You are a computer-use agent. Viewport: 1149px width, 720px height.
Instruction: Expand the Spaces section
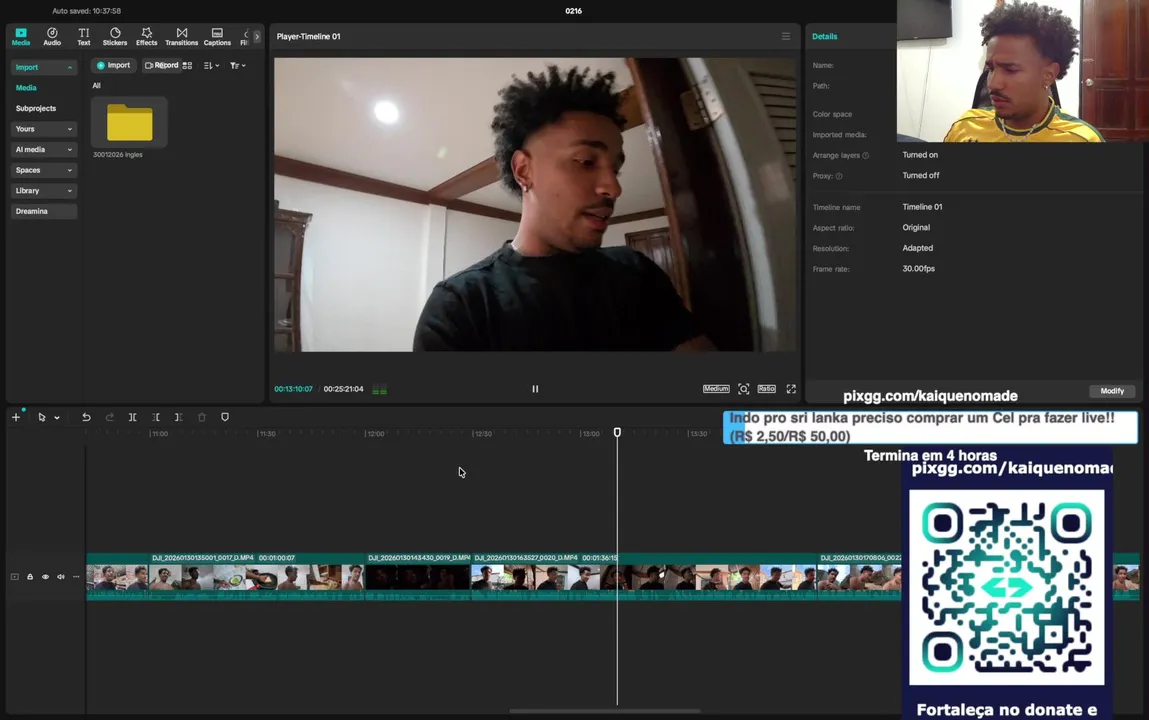click(43, 170)
